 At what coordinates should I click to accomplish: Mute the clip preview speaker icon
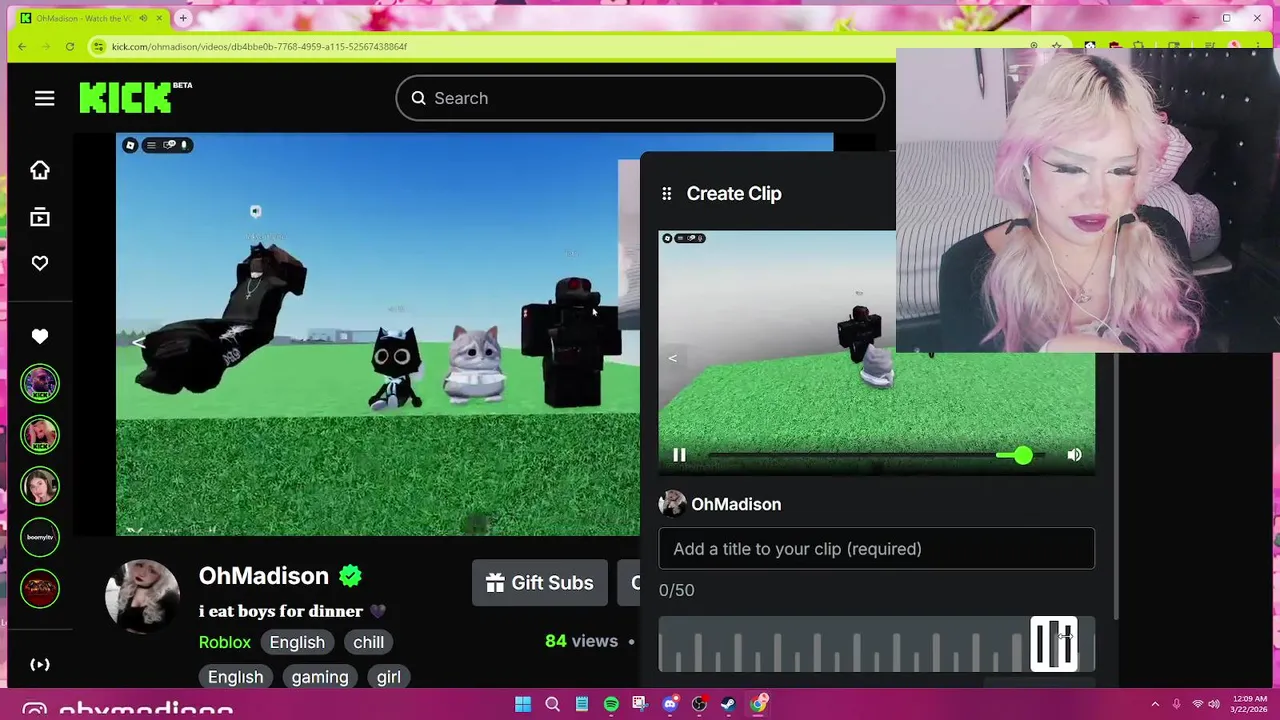(x=1074, y=455)
